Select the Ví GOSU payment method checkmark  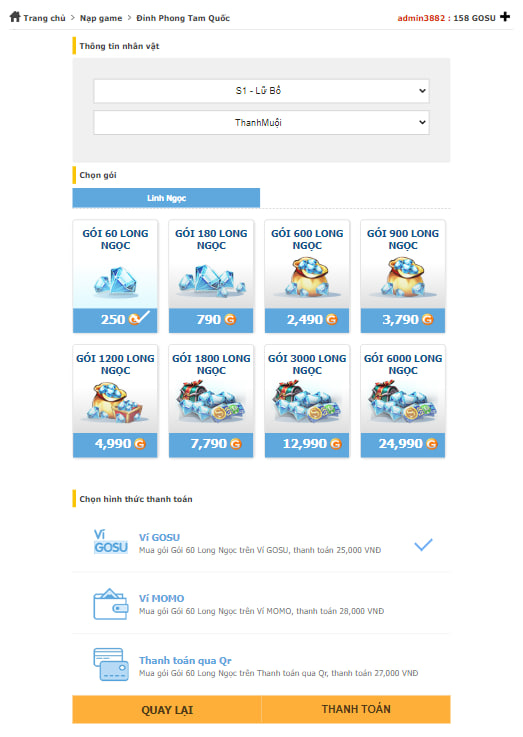click(423, 544)
